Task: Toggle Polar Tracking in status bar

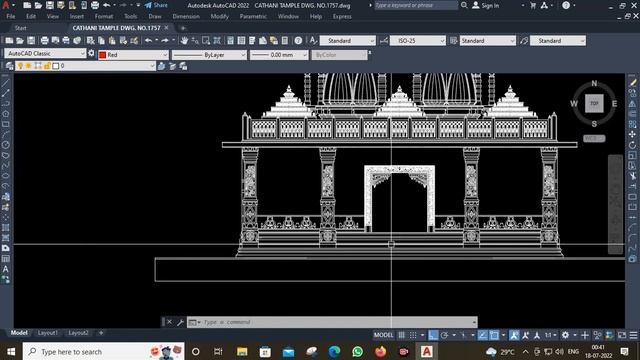Action: 444,335
